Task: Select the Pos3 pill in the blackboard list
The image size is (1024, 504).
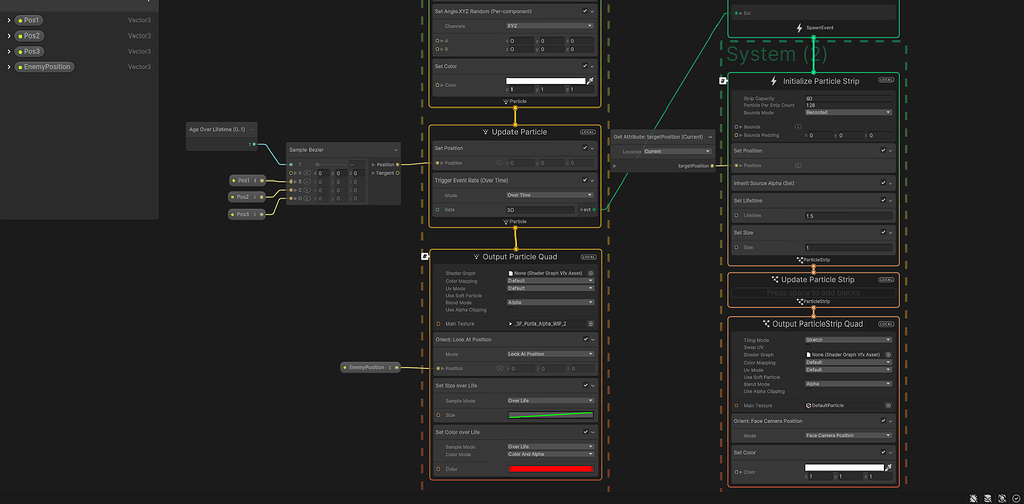Action: (x=29, y=52)
